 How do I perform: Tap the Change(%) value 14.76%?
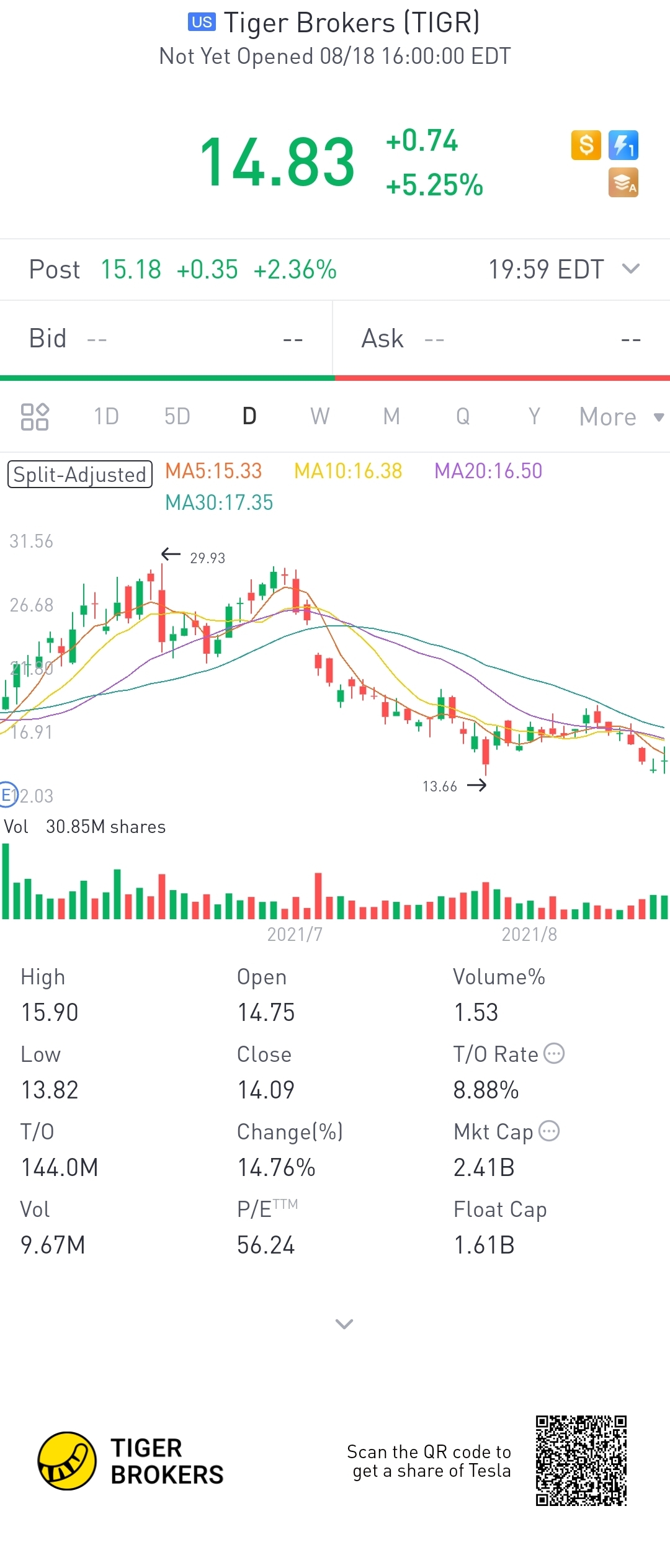click(x=277, y=1168)
